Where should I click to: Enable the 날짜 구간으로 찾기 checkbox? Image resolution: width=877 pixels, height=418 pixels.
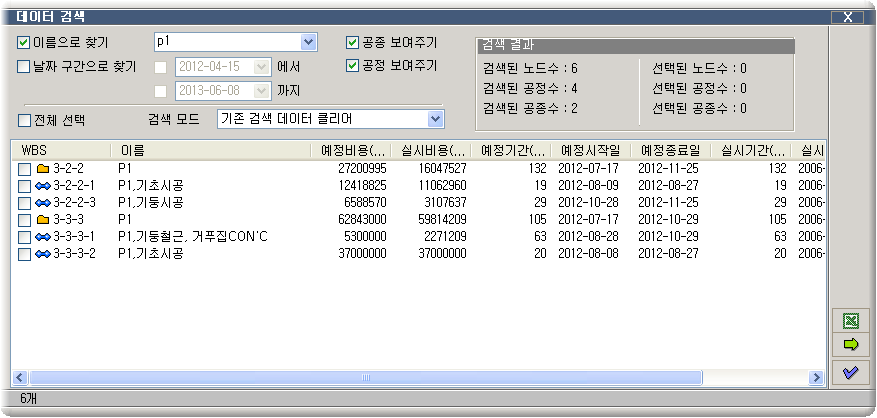(x=24, y=67)
